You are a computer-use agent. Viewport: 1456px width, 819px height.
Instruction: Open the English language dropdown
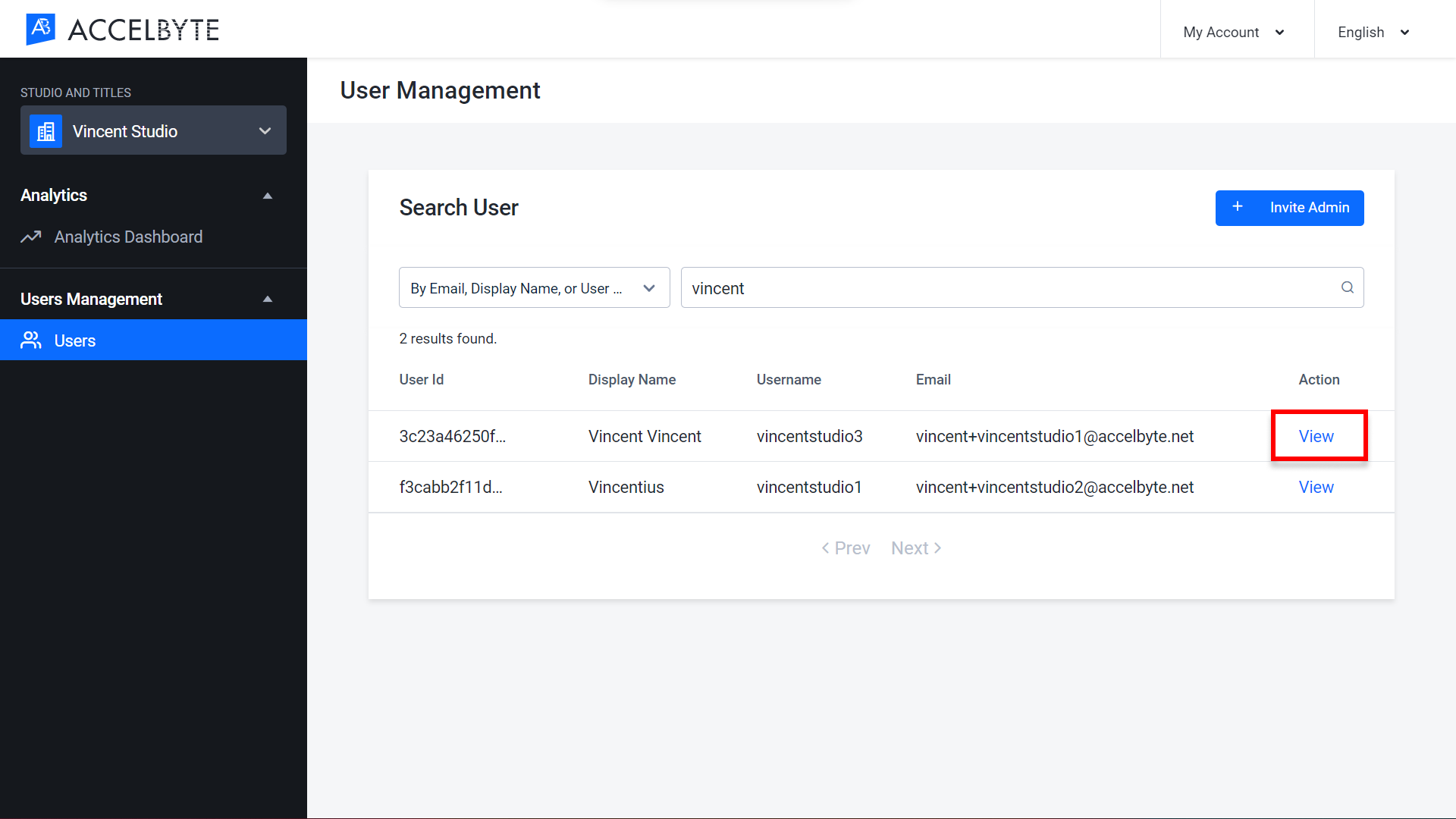[1373, 32]
